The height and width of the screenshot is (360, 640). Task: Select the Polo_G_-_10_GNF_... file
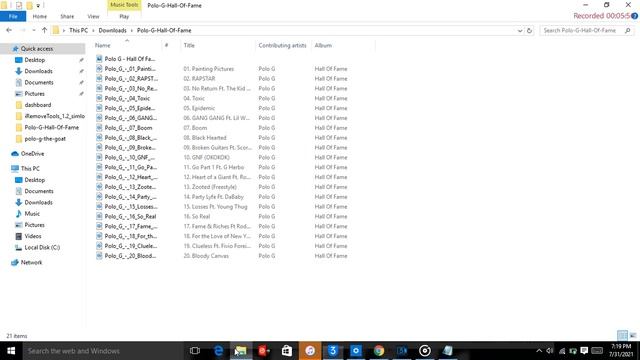click(129, 157)
